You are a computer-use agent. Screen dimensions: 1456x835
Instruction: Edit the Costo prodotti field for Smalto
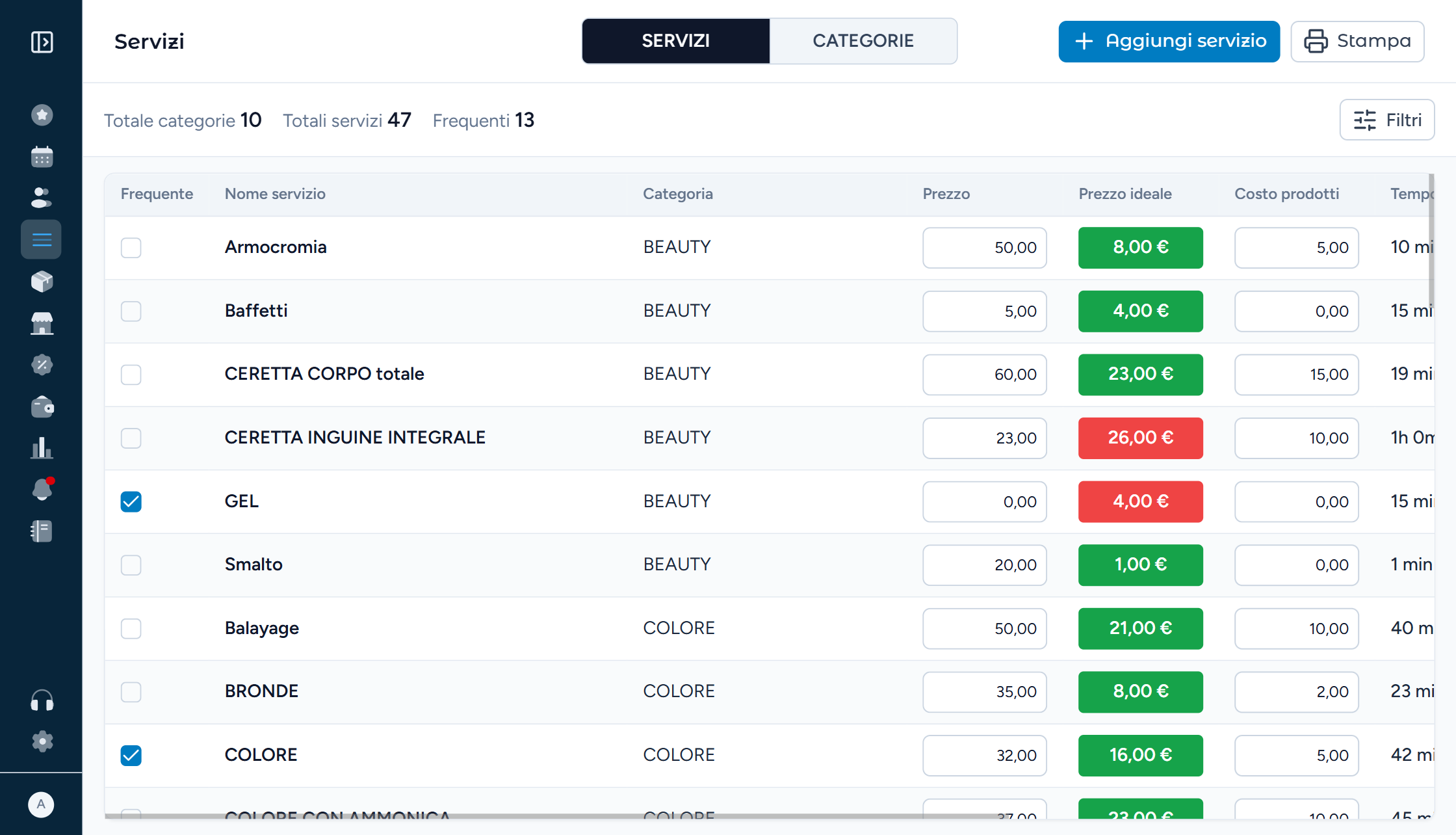[x=1296, y=564]
